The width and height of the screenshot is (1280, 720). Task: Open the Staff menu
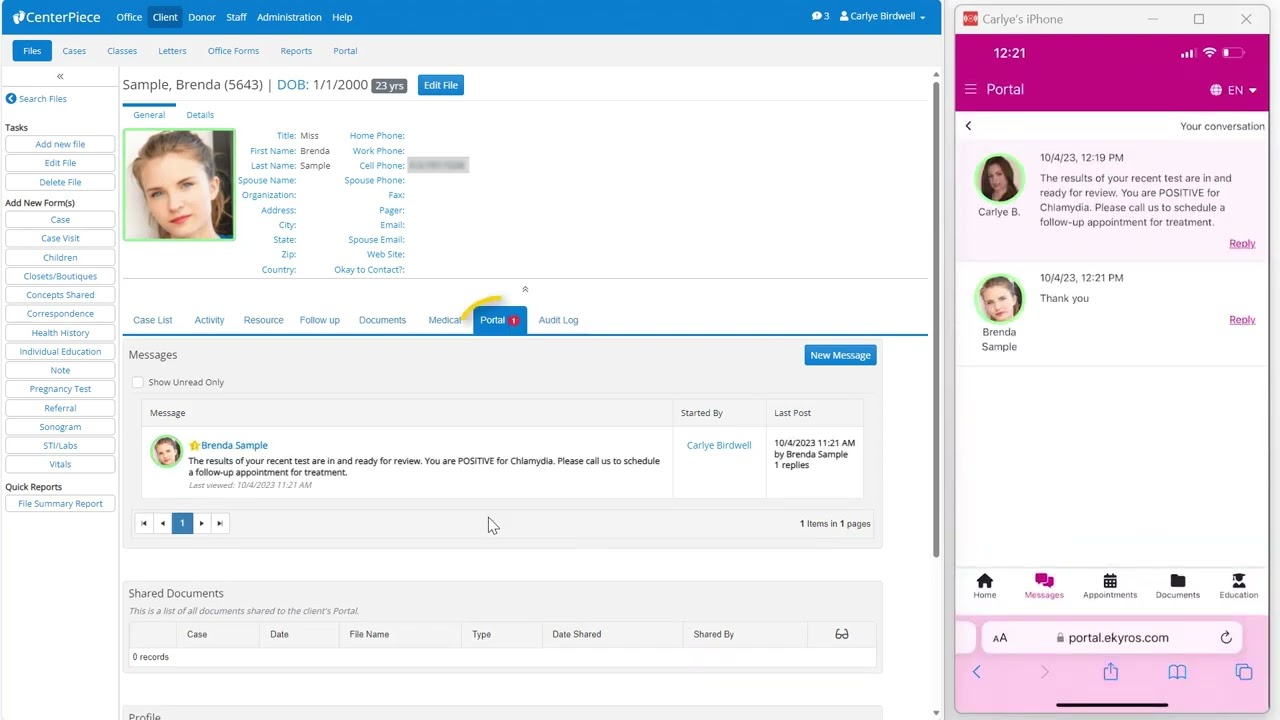coord(236,17)
